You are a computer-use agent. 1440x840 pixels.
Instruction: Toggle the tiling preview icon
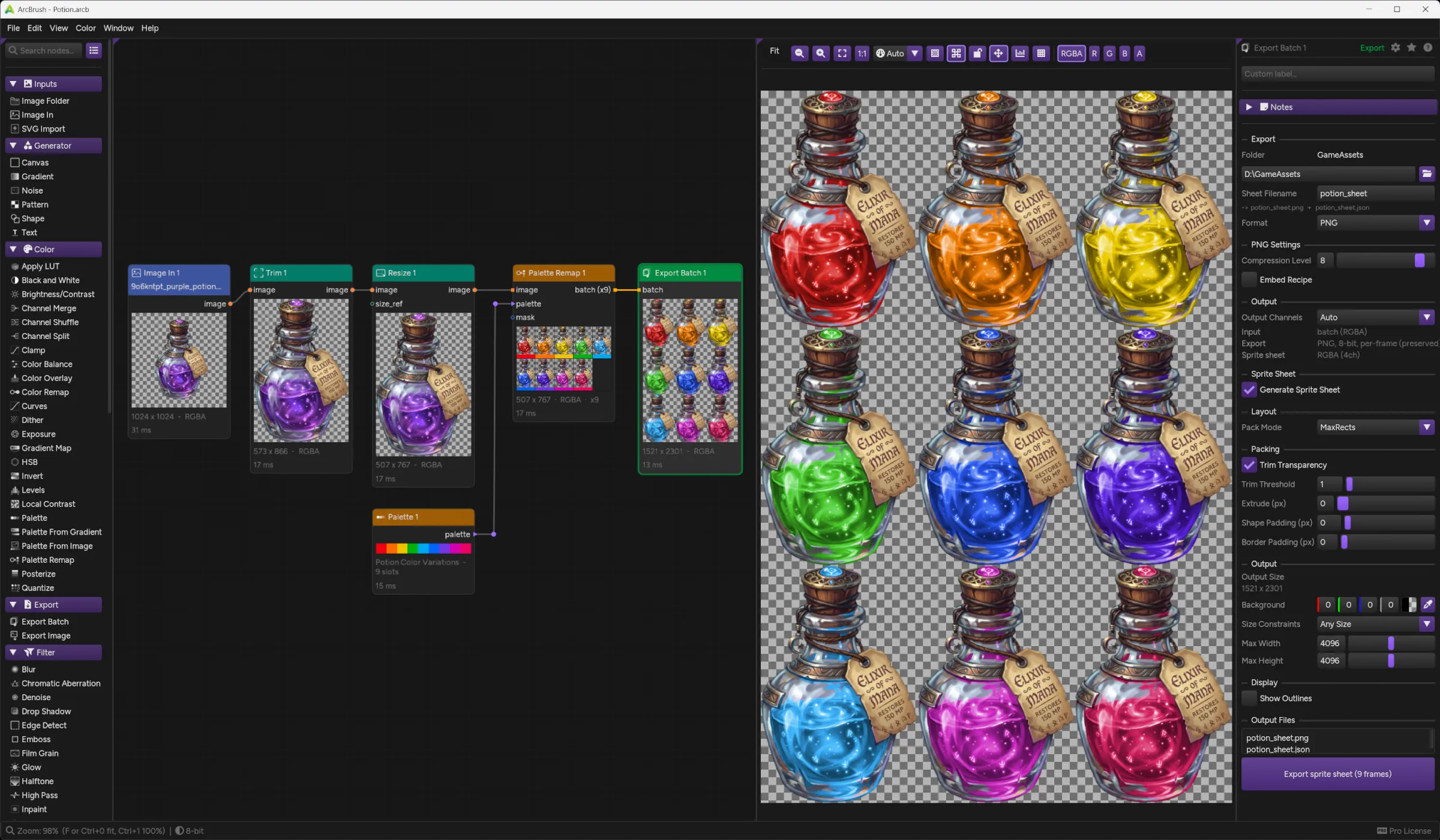(x=956, y=53)
